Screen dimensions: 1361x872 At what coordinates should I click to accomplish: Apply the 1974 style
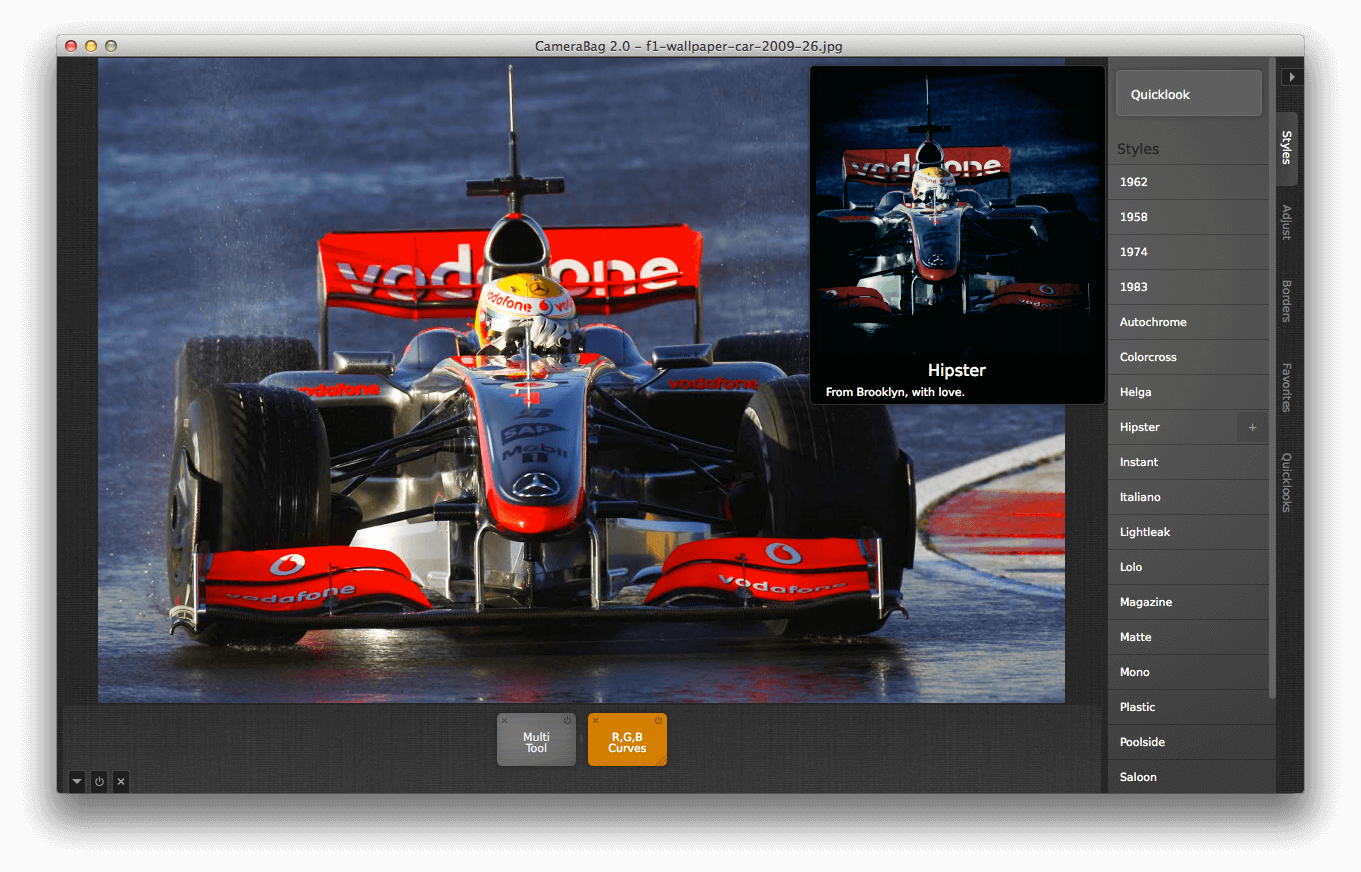(x=1188, y=252)
